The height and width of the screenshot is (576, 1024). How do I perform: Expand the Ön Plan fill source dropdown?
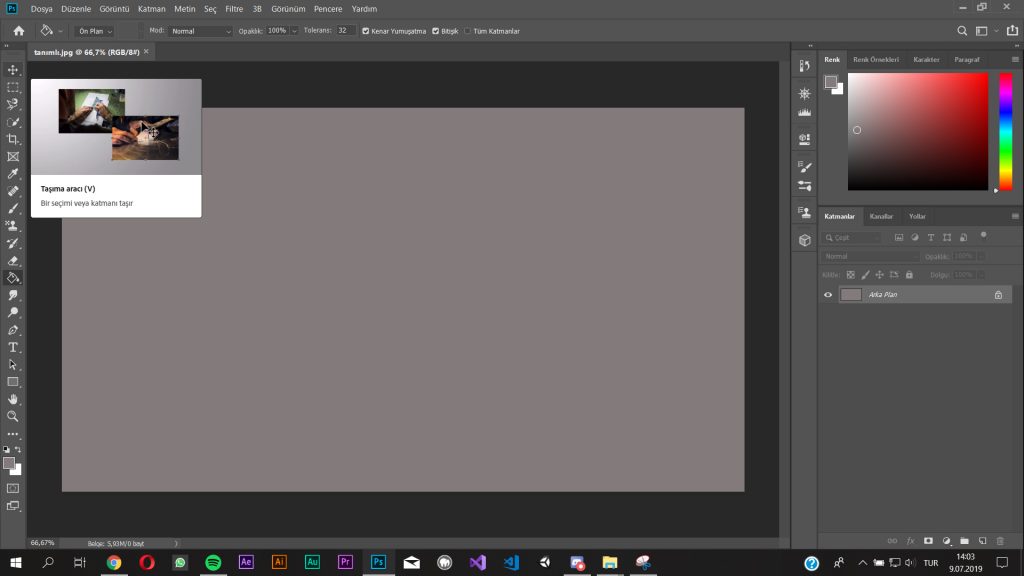[96, 31]
